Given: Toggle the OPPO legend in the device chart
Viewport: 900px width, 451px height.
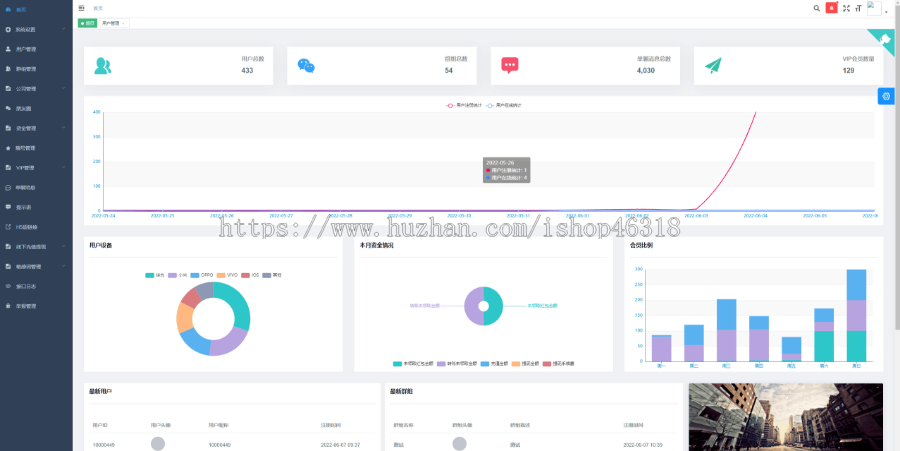Looking at the screenshot, I should tap(202, 275).
